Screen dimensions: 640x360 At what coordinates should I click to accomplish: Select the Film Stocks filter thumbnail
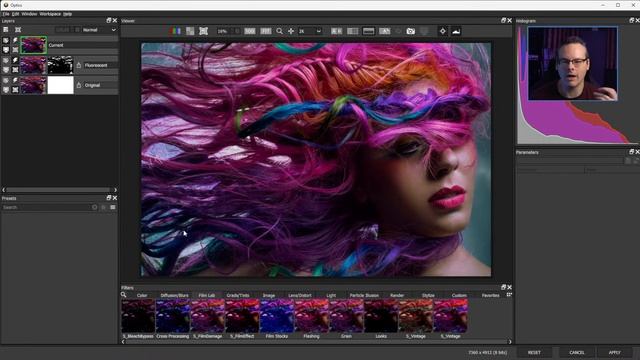[x=277, y=316]
